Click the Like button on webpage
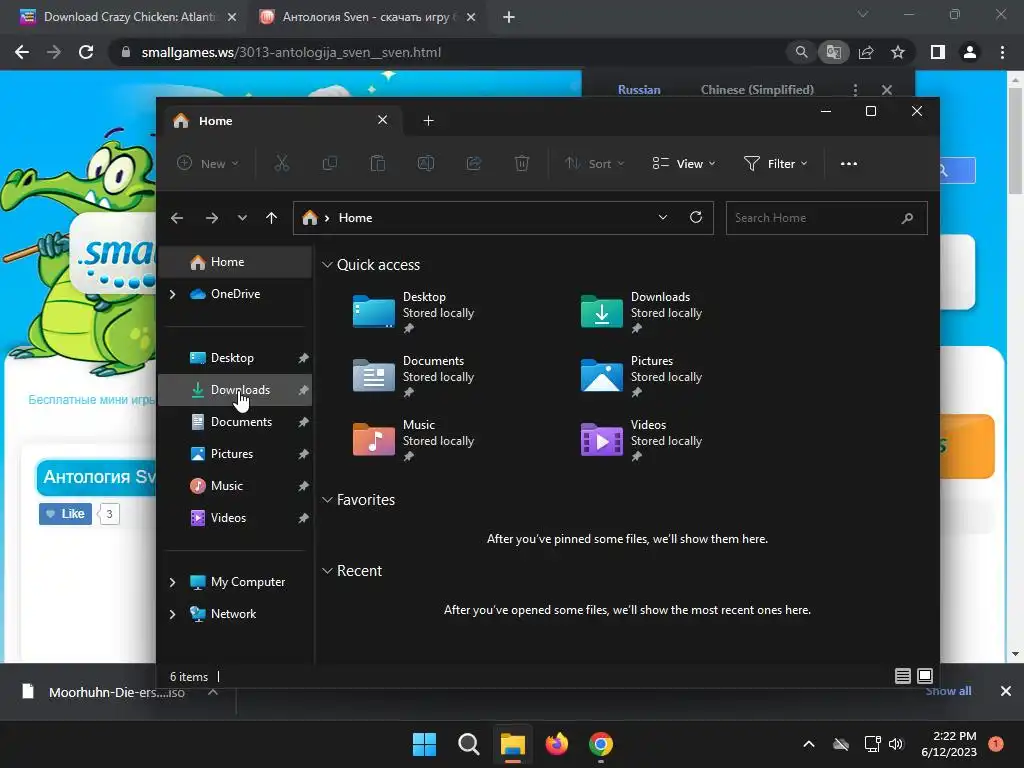Image resolution: width=1024 pixels, height=768 pixels. 65,514
